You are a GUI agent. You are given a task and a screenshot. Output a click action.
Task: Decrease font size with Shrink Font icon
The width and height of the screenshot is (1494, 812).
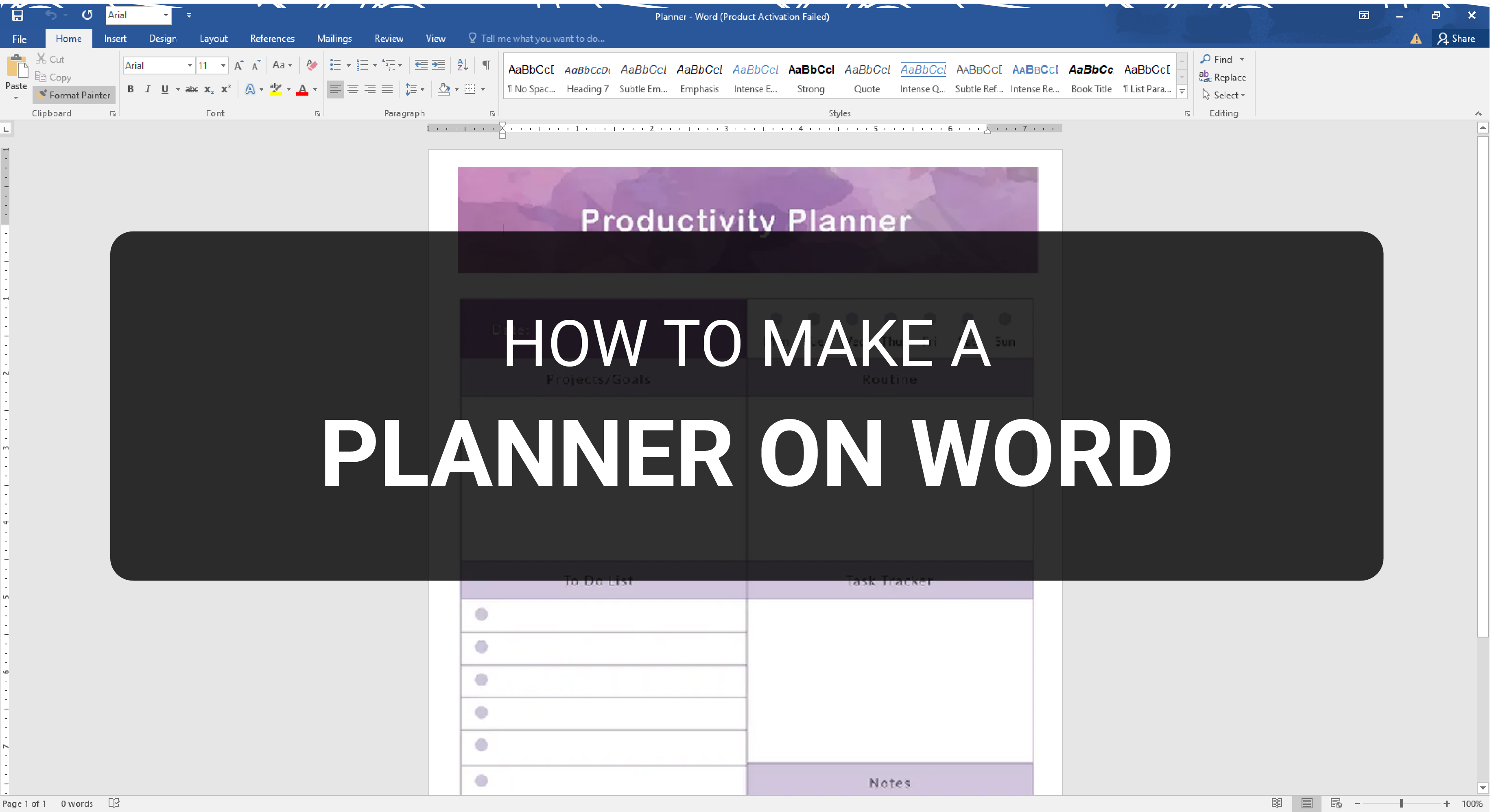256,65
